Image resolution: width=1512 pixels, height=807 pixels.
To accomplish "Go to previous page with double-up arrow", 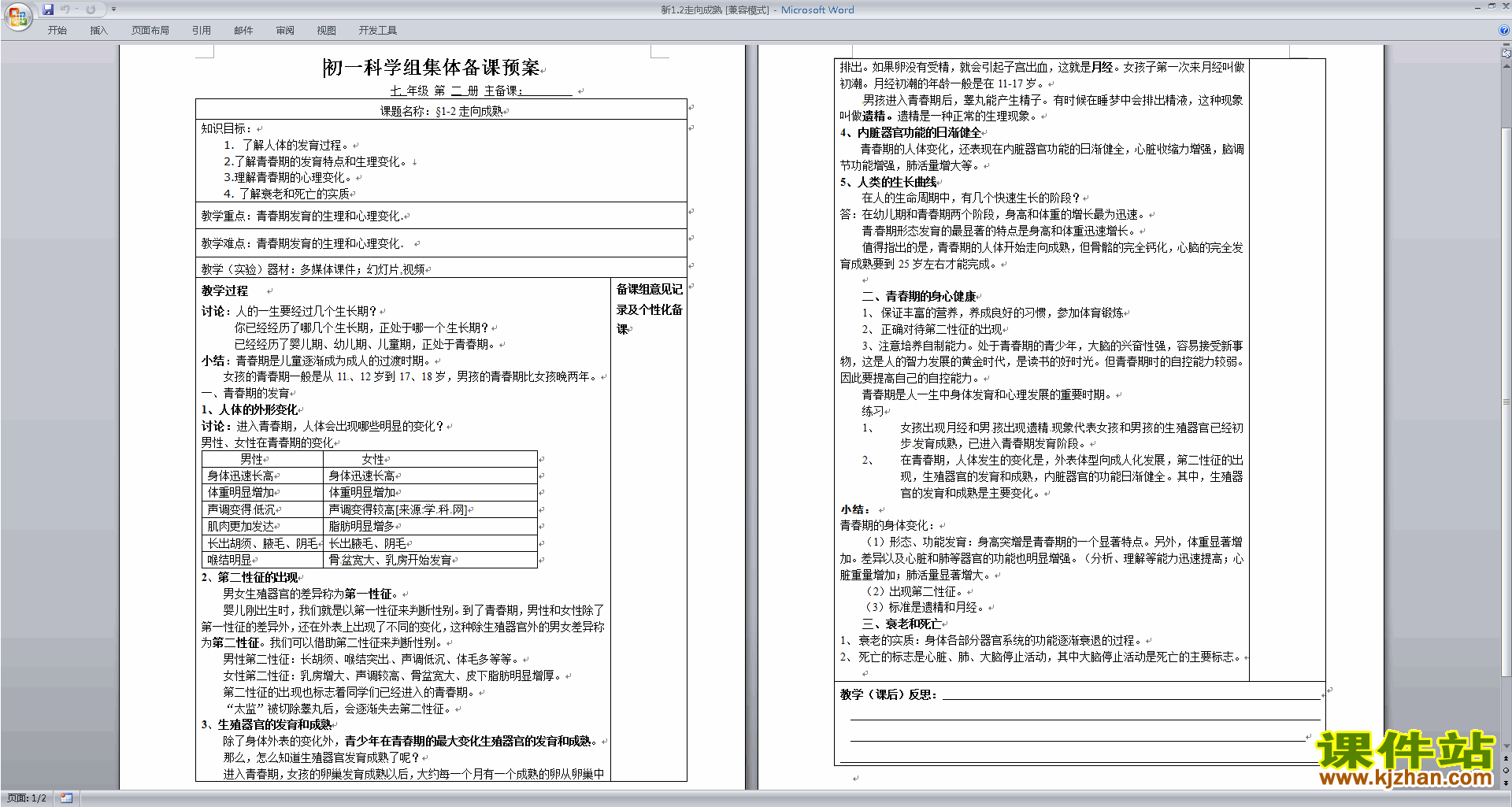I will (1506, 758).
